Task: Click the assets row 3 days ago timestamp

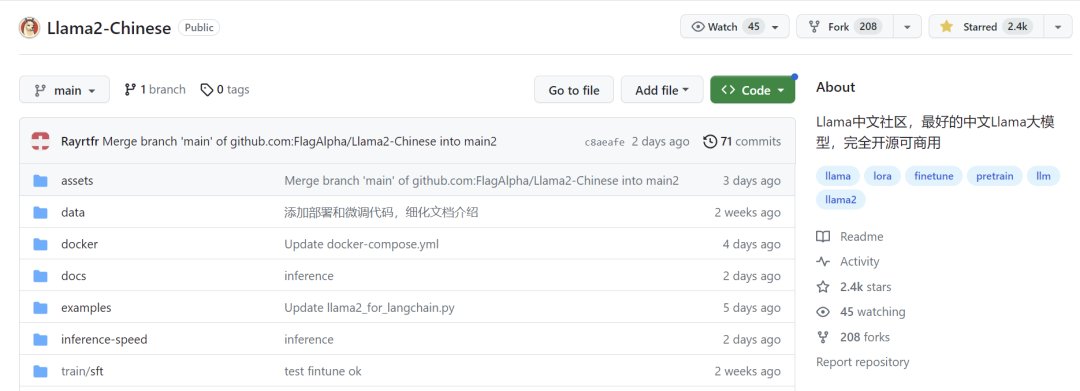Action: 751,181
